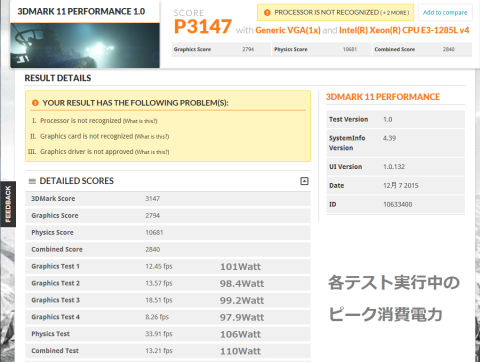The width and height of the screenshot is (480, 362).
Task: Click the 3DMark 11 benchmark thumbnail image
Action: pos(85,46)
